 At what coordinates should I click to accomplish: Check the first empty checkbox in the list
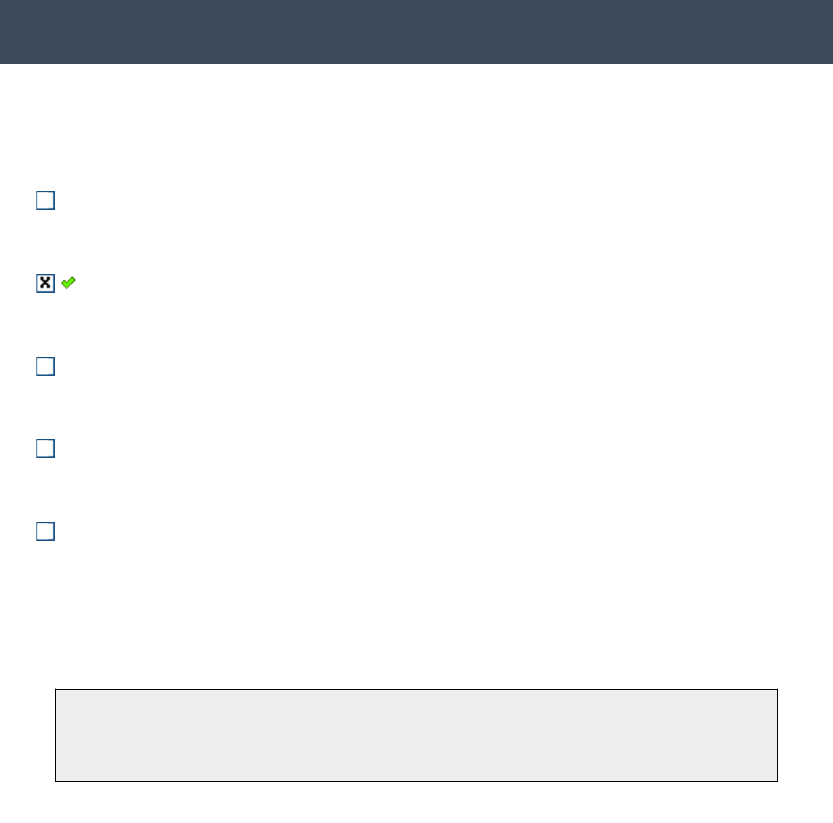click(x=45, y=201)
